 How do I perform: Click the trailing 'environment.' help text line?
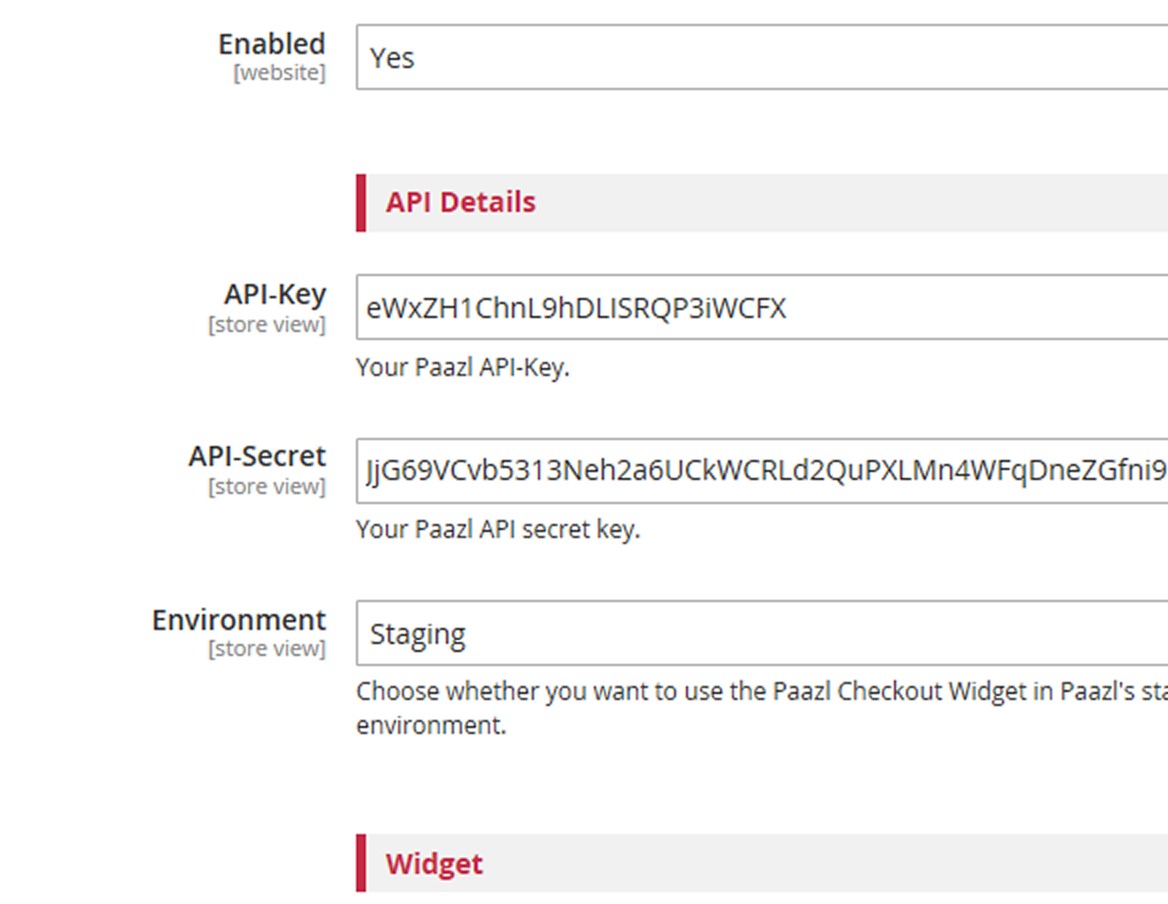[431, 725]
